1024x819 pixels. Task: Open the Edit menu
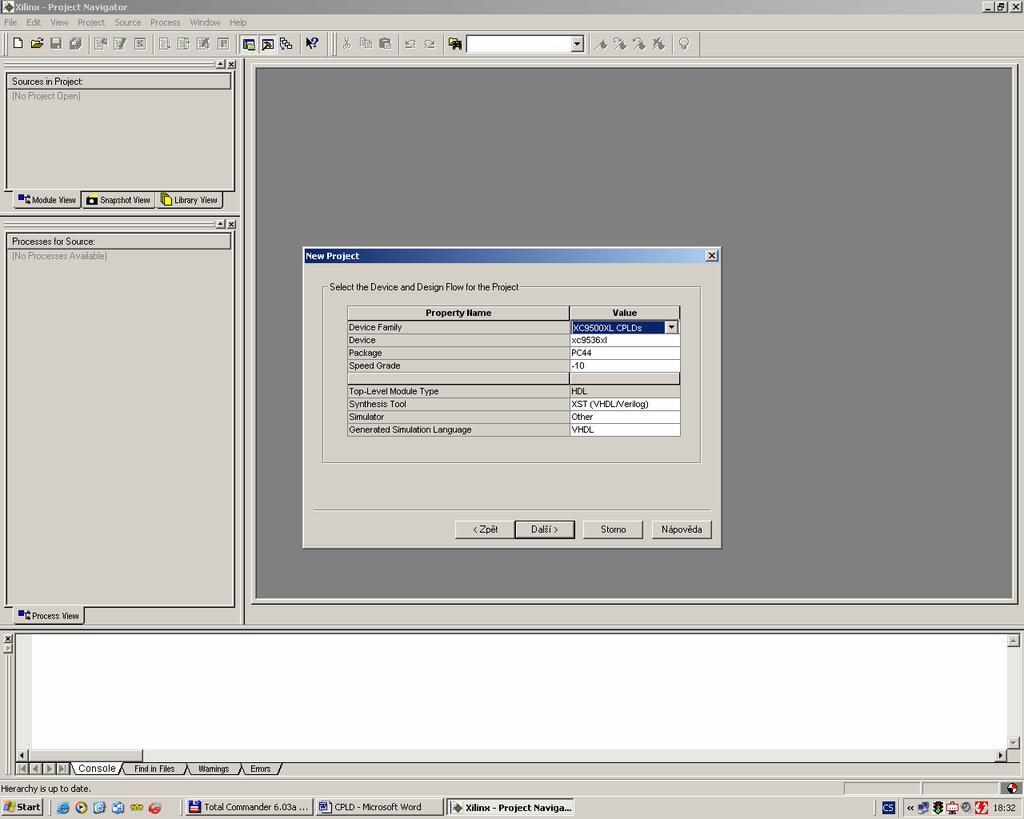click(x=33, y=22)
